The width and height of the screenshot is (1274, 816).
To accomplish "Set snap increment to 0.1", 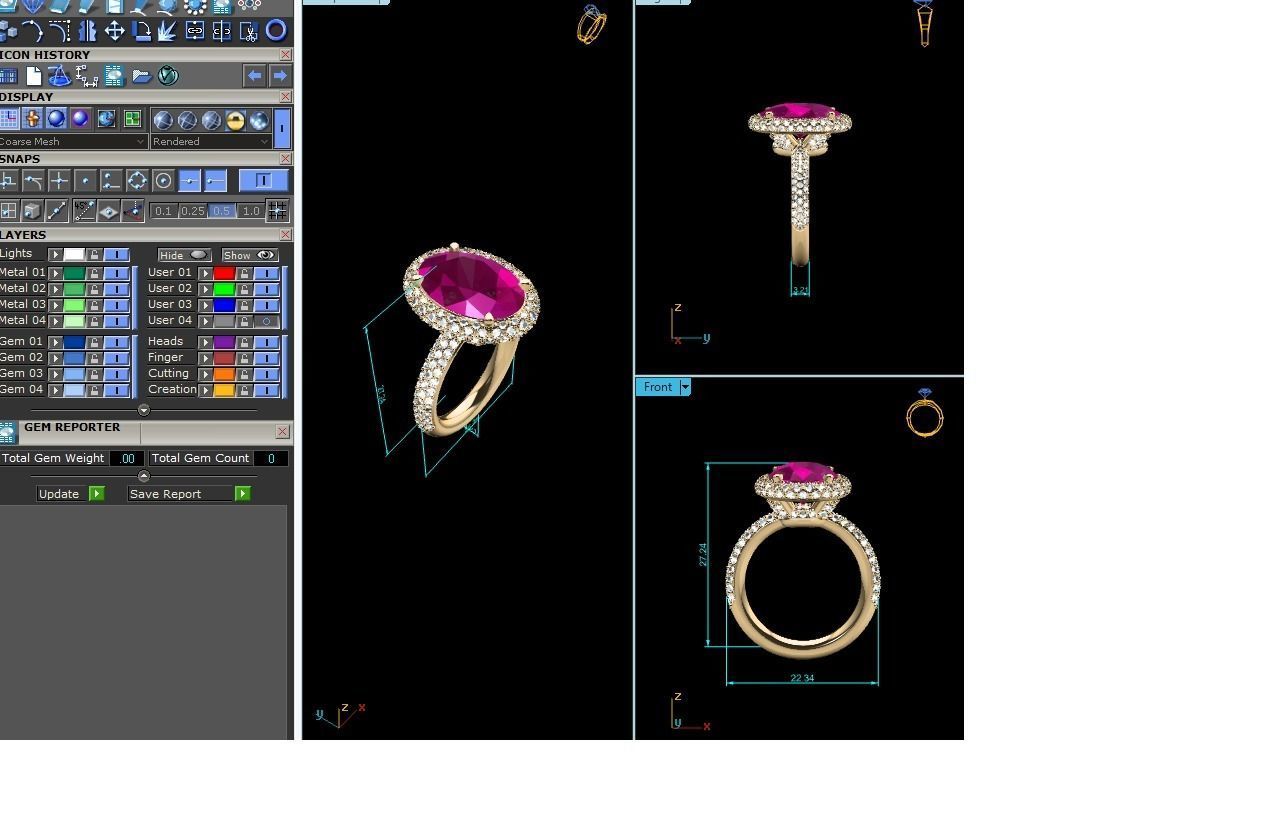I will click(163, 211).
